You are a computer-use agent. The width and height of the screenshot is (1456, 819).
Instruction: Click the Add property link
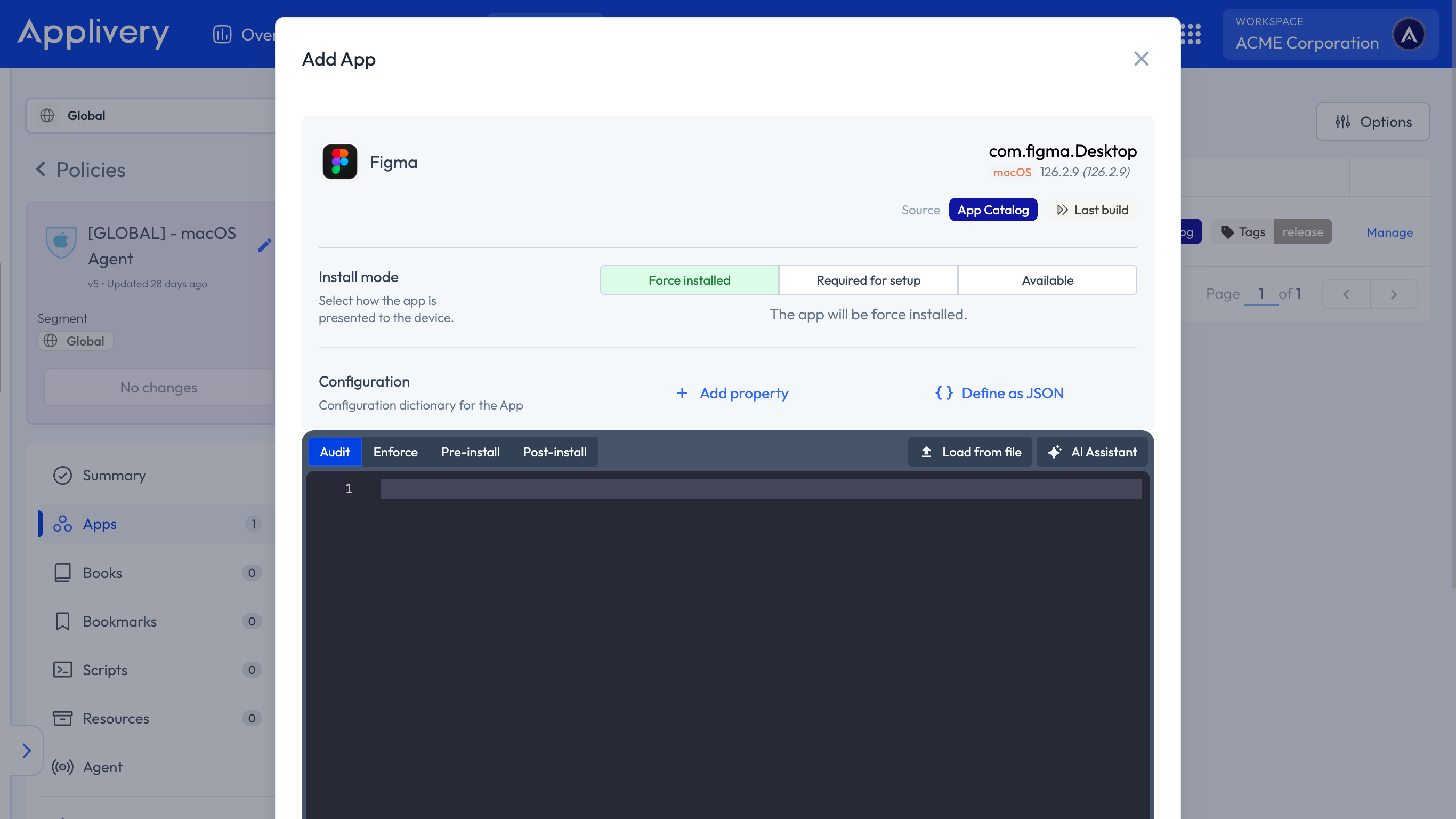tap(731, 393)
